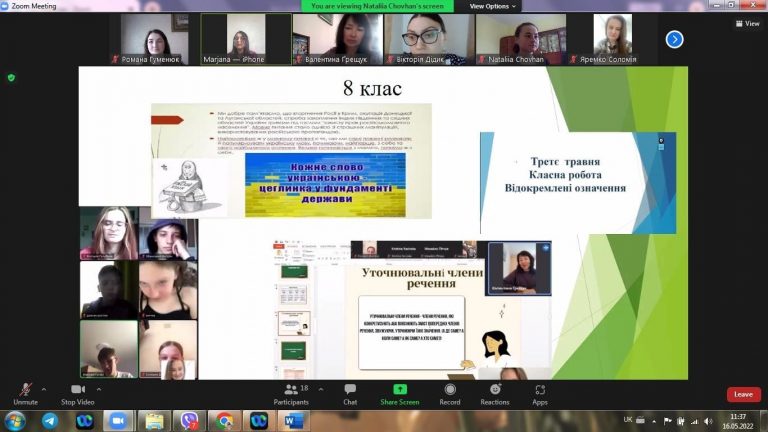Image resolution: width=768 pixels, height=432 pixels.
Task: Select Natalia Chovhan's video thumbnail
Action: [521, 39]
